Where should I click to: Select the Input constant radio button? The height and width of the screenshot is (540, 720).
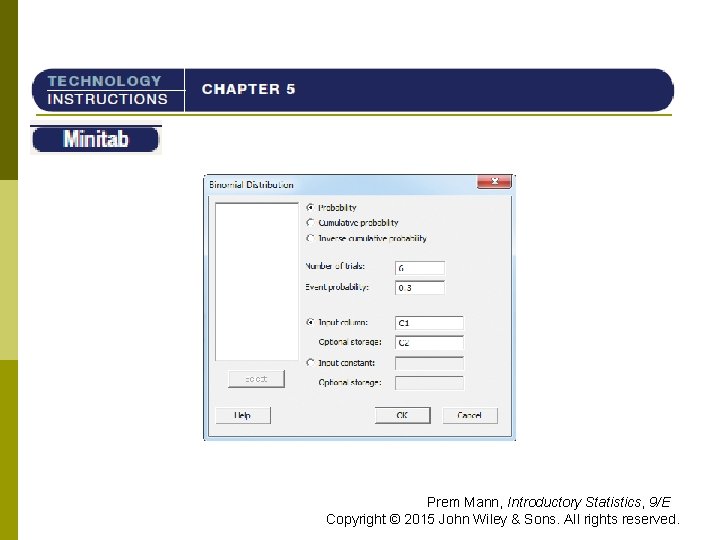(x=310, y=363)
